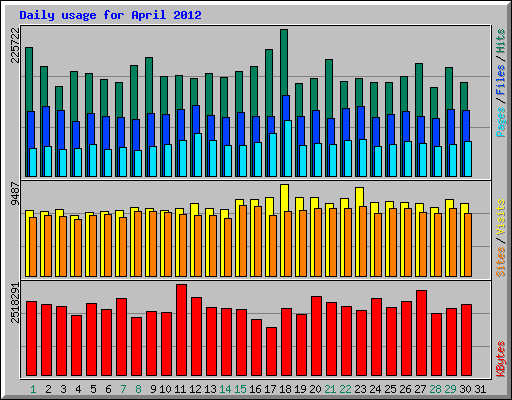This screenshot has width=512, height=400.
Task: Click day 3 on the x-axis
Action: click(x=63, y=389)
